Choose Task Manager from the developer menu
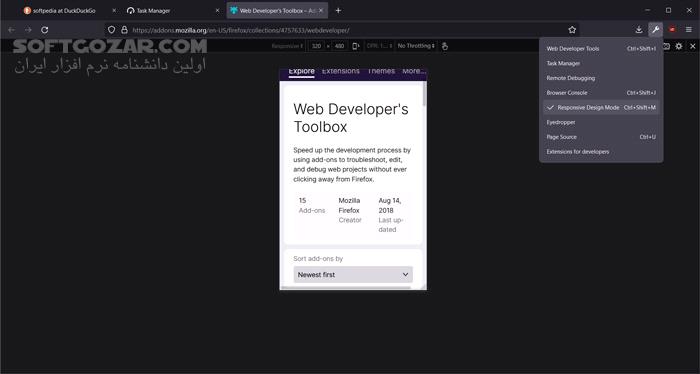Viewport: 700px width, 374px height. pos(601,63)
